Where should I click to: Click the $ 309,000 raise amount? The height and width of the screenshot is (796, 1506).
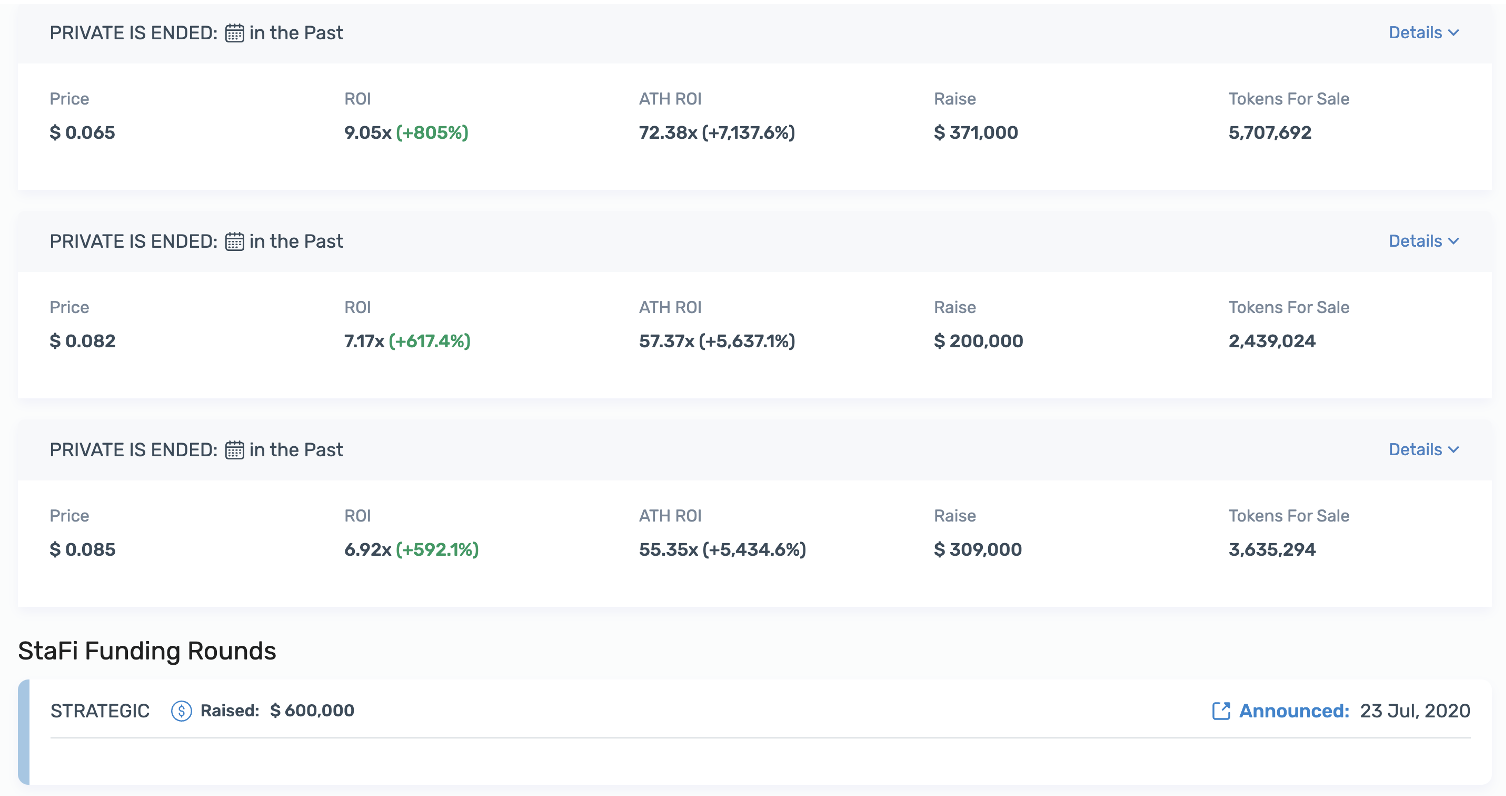point(977,550)
